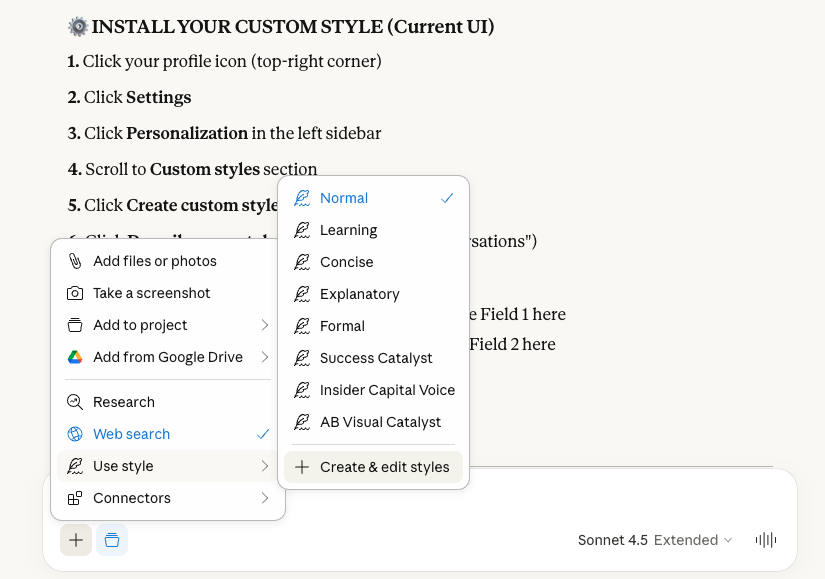Pick the Insider Capital Voice style
Image resolution: width=825 pixels, height=579 pixels.
point(387,390)
